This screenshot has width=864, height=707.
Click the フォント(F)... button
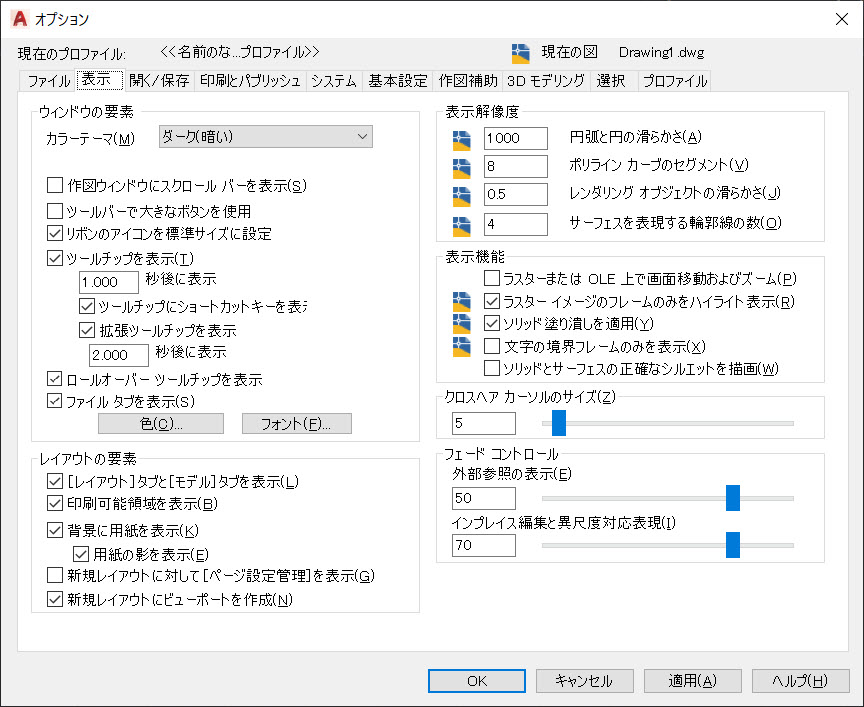click(x=296, y=423)
